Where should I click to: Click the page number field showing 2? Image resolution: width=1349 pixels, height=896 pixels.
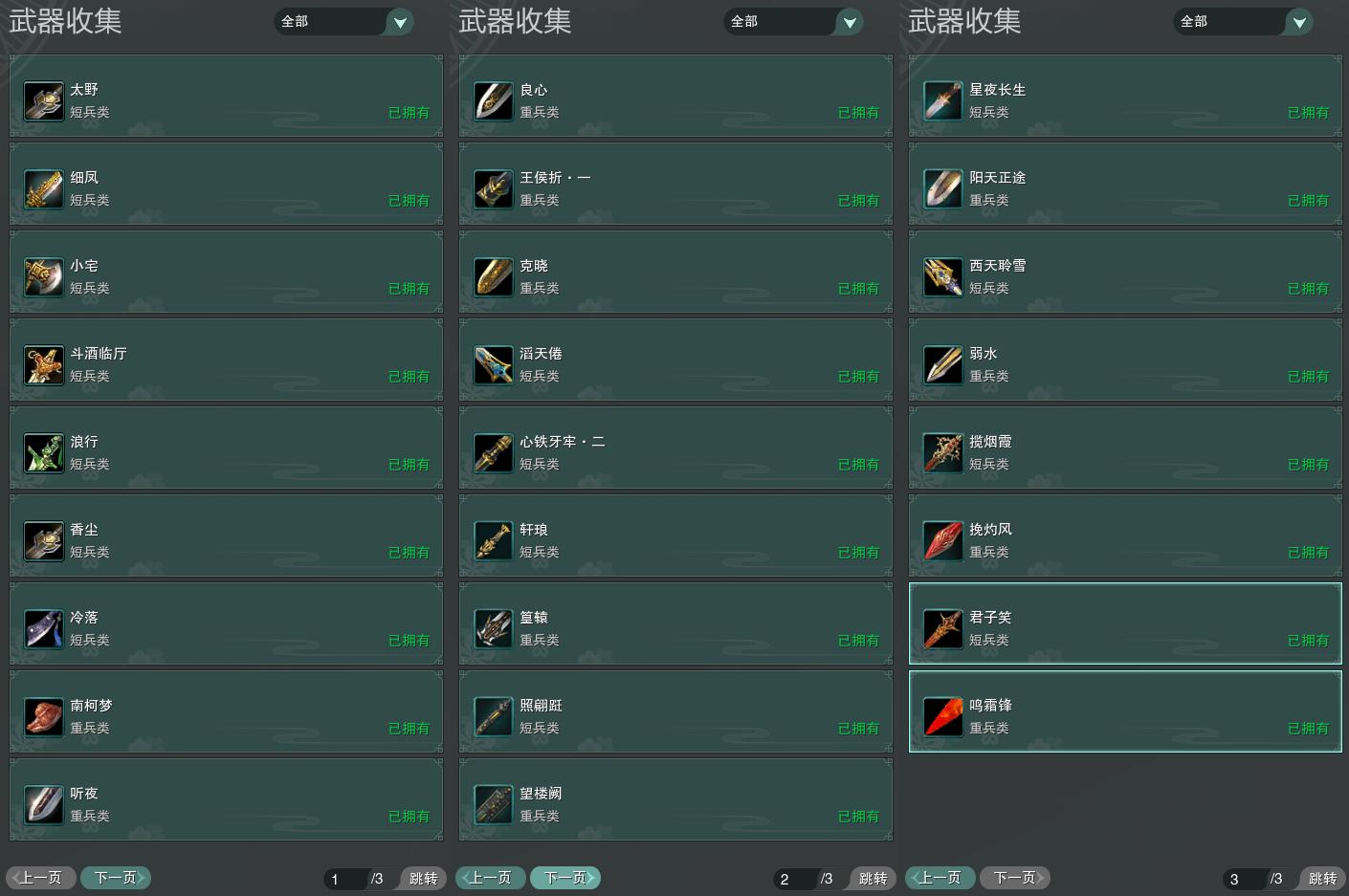795,879
